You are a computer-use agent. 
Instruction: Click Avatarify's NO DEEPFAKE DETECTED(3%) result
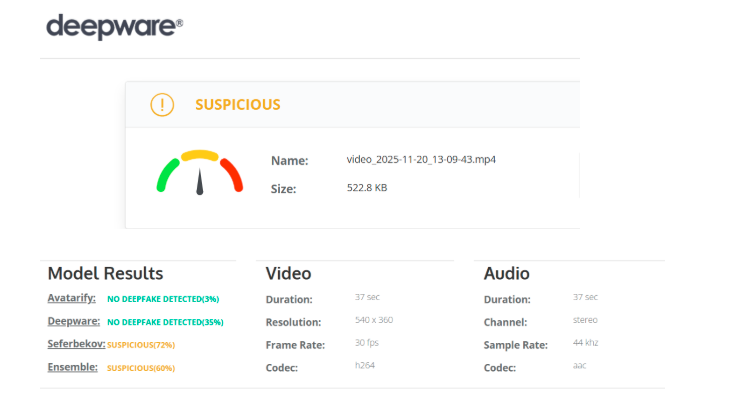click(162, 299)
